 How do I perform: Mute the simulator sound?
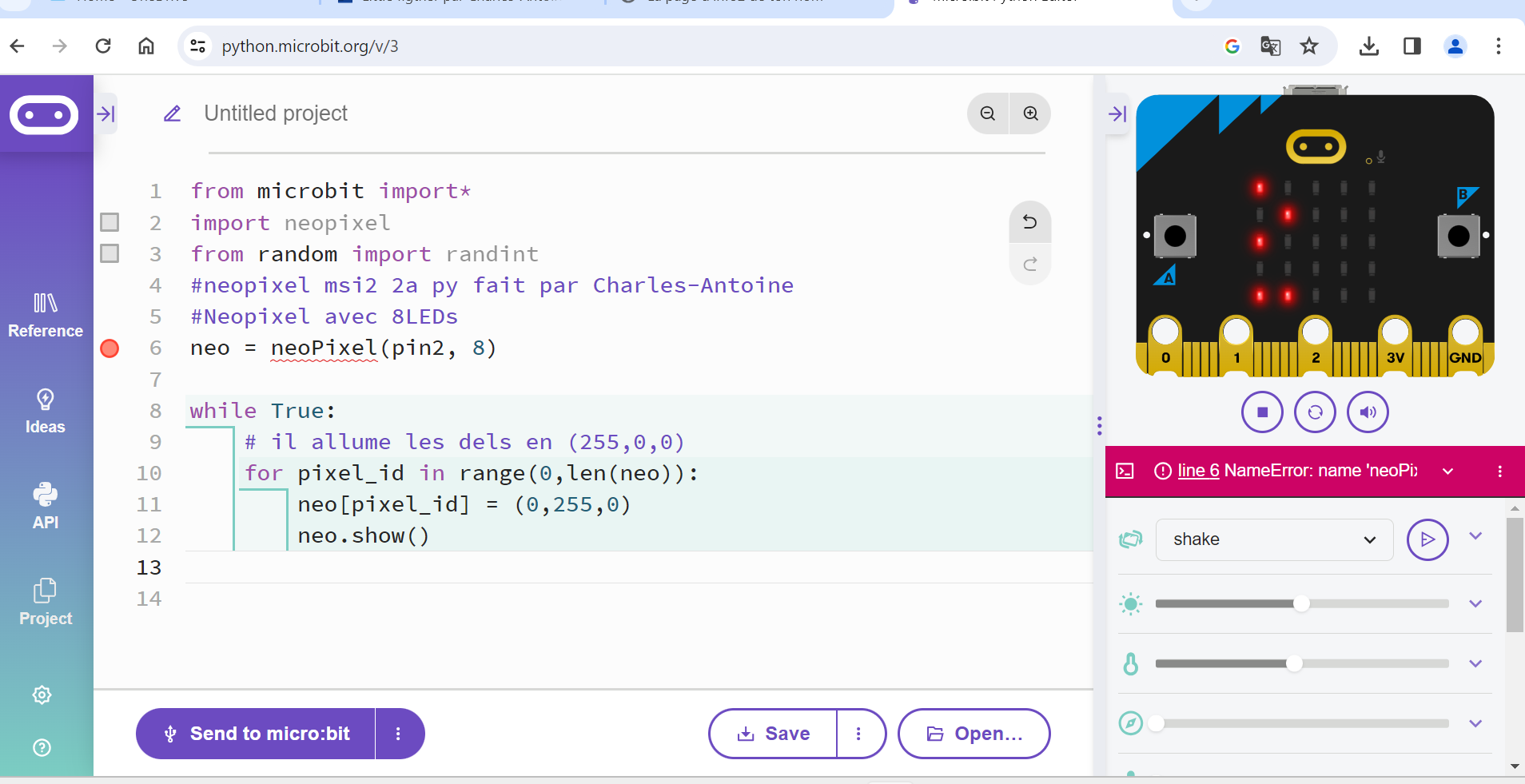[1368, 412]
